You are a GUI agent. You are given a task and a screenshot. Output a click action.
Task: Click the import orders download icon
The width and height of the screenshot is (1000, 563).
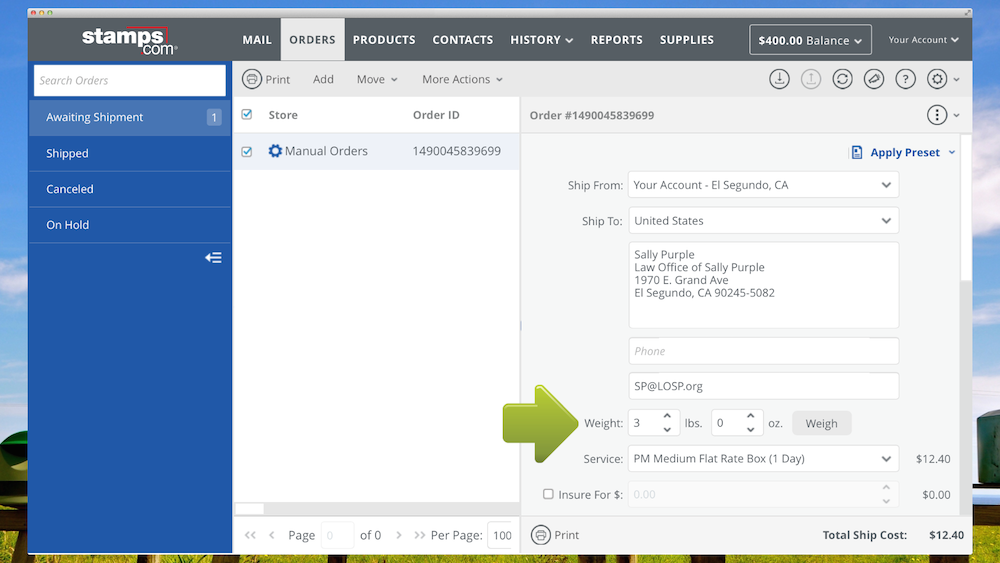[779, 79]
